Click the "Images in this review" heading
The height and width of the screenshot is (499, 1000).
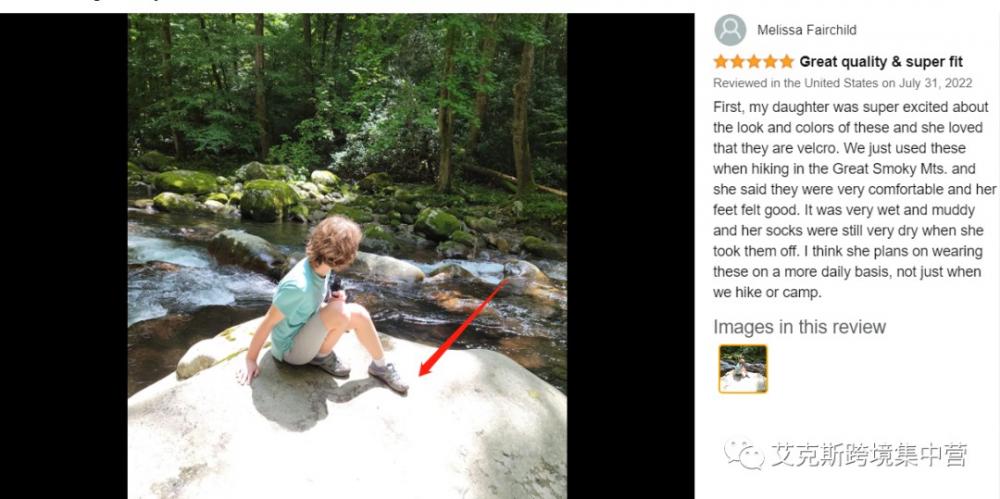(799, 327)
